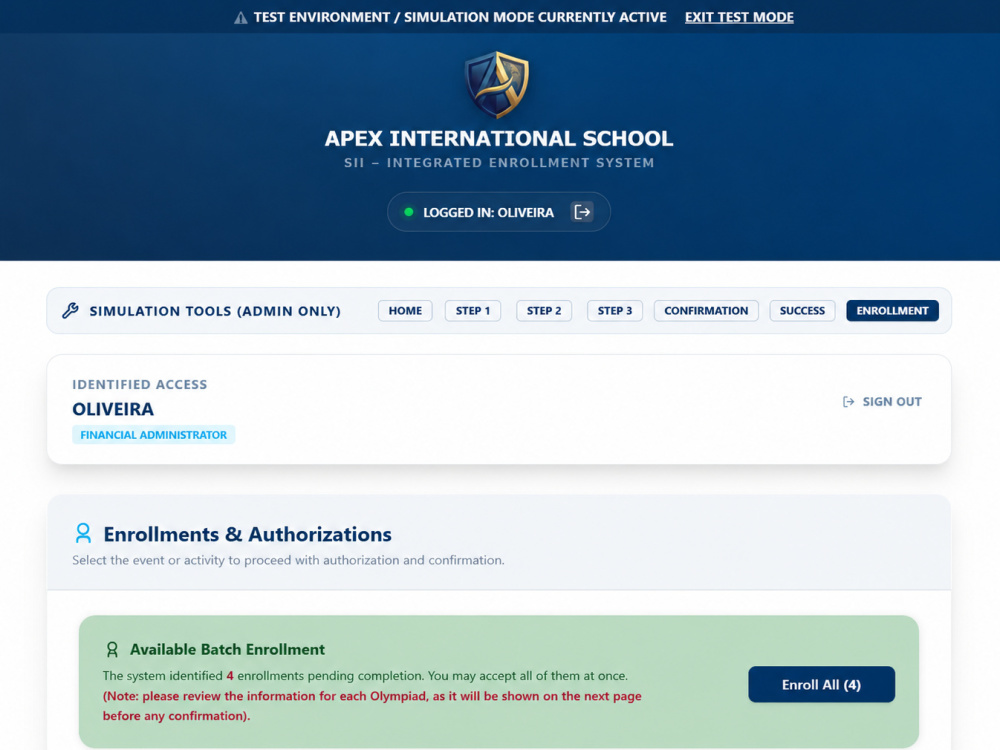Click the FINANCIAL ADMINISTRATOR role badge
Screen dimensions: 1000x750
point(154,434)
